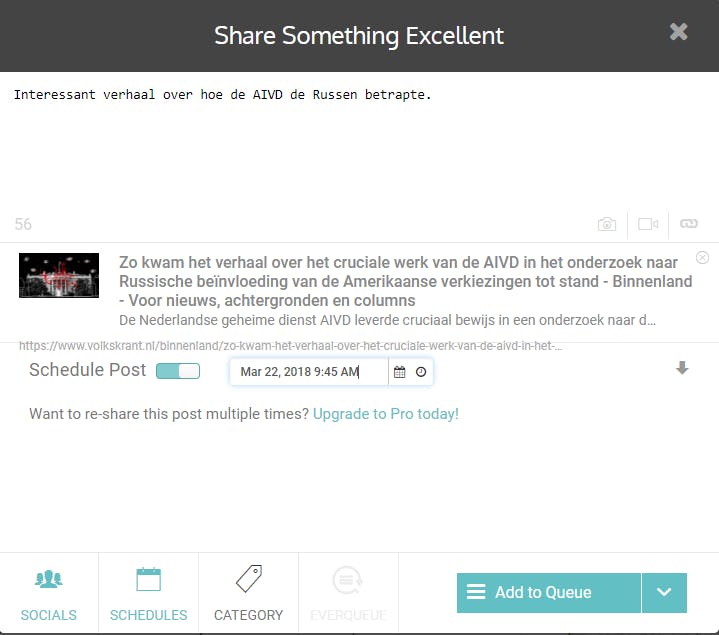Click the down arrow beside schedule row
Screen dimensions: 719x635
(x=682, y=368)
